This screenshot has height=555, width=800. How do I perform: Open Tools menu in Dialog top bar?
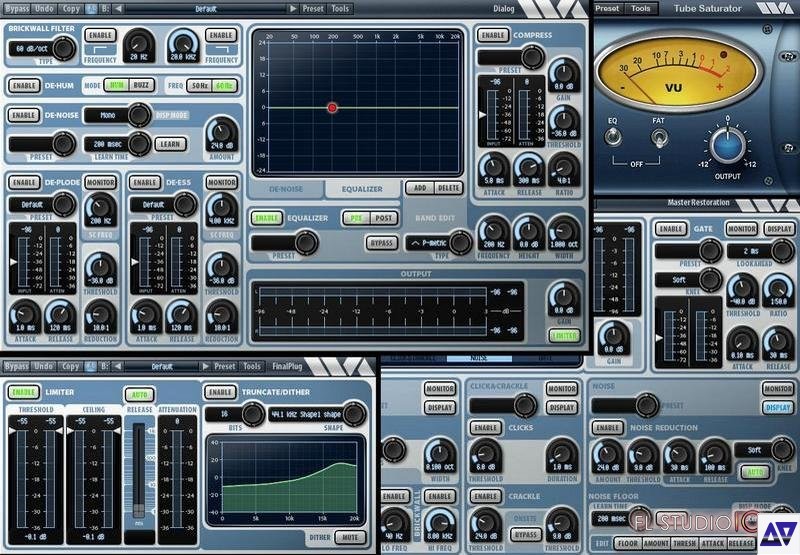pyautogui.click(x=340, y=9)
